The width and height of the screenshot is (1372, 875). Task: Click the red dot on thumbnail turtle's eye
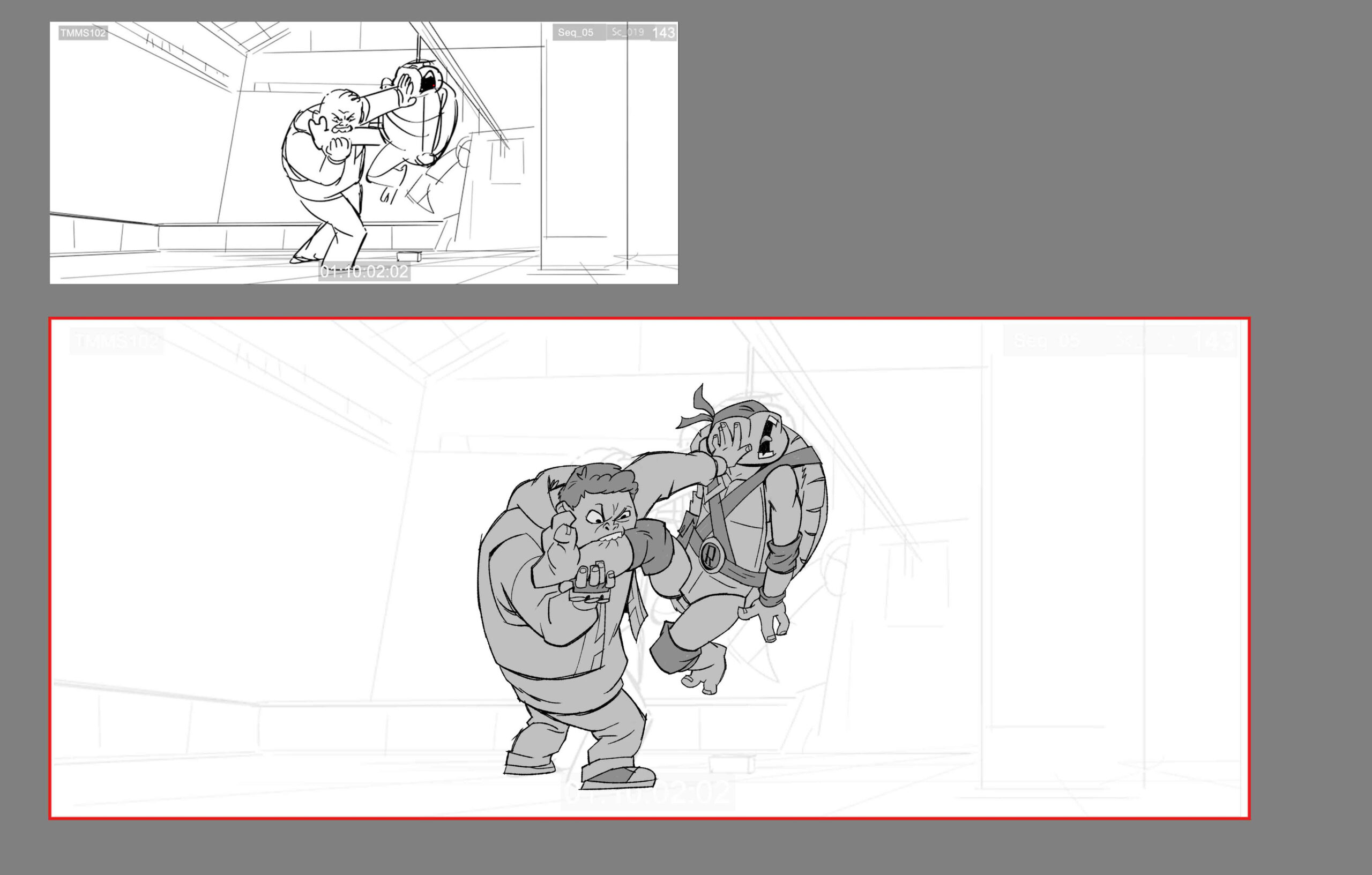tap(434, 86)
